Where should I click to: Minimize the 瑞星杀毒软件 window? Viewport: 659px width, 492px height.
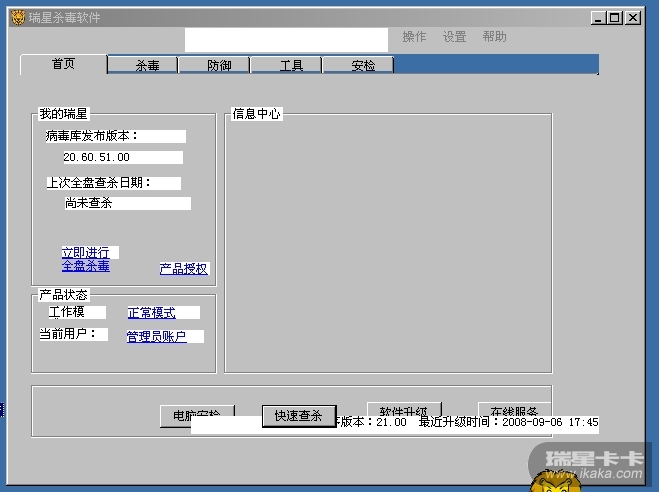[x=598, y=18]
